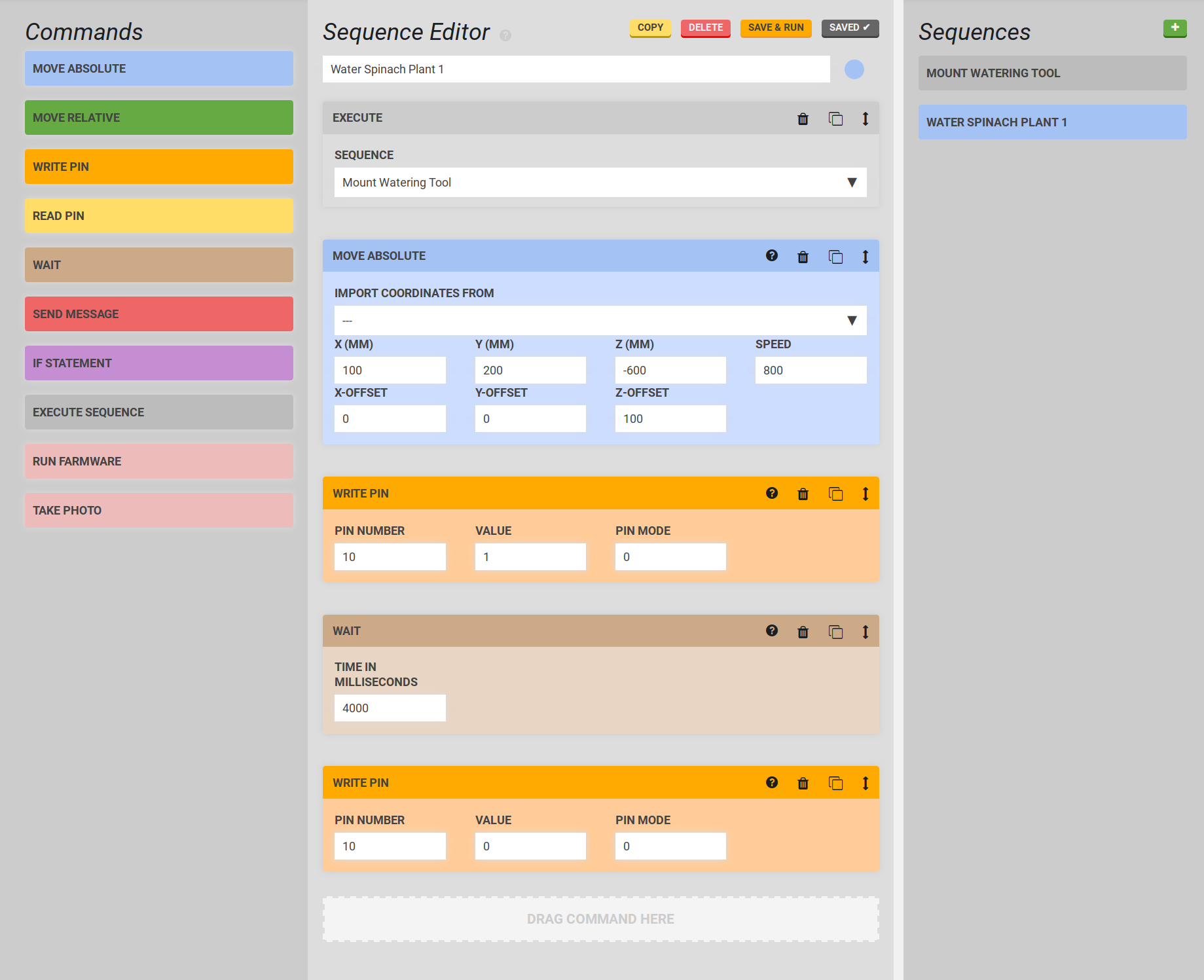Click trash icon on first Write Pin step

pos(803,494)
